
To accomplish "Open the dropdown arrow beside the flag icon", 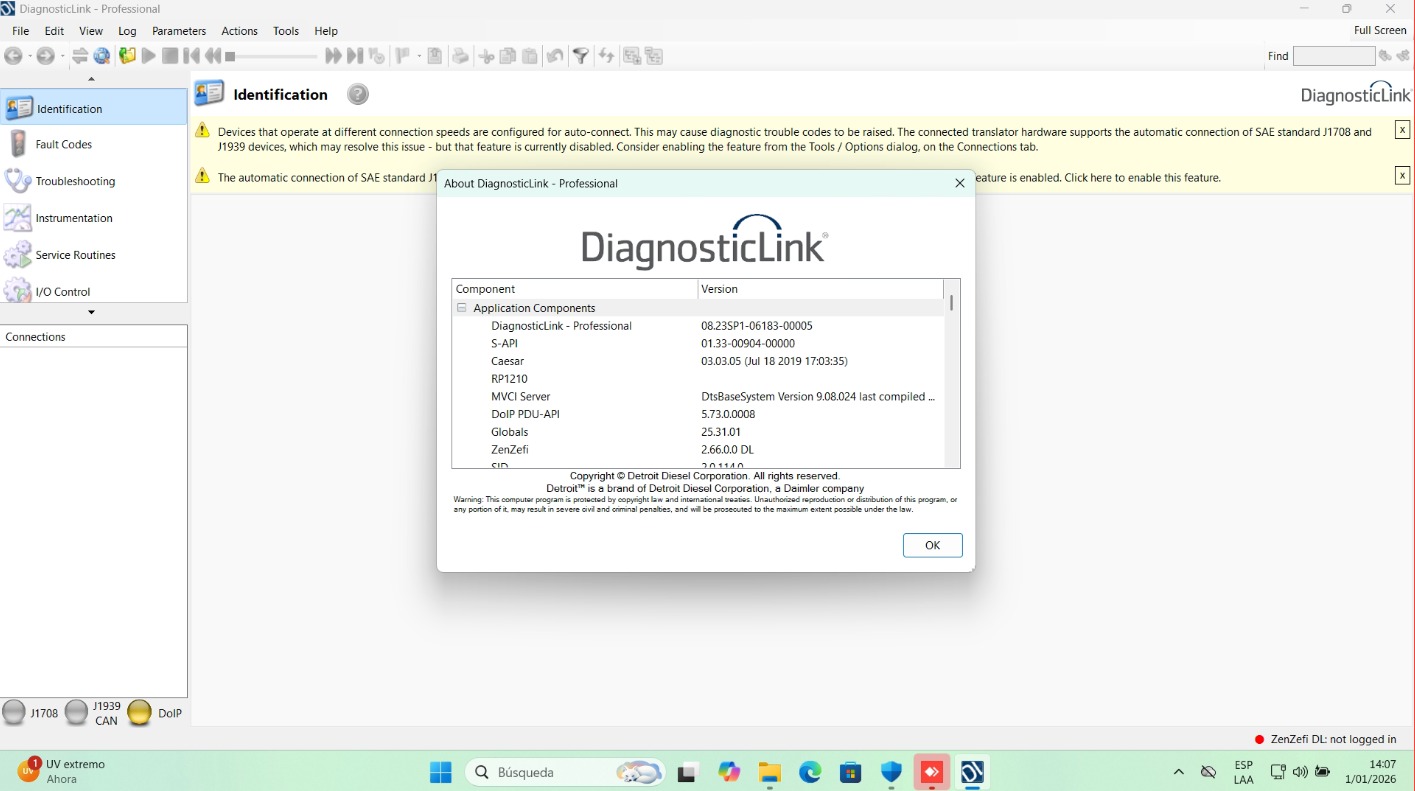I will click(419, 56).
